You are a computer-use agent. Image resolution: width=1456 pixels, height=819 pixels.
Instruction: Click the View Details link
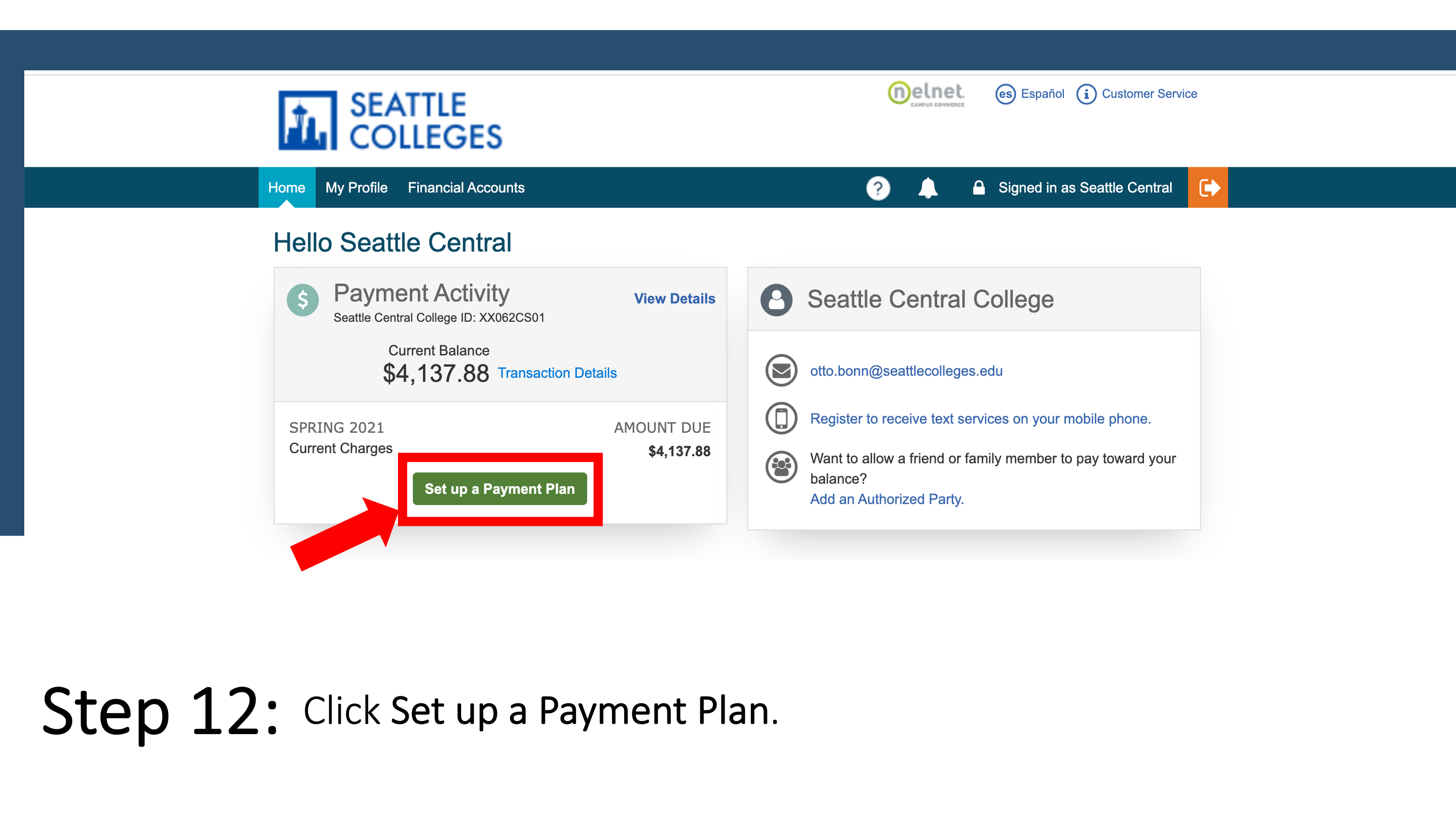674,298
